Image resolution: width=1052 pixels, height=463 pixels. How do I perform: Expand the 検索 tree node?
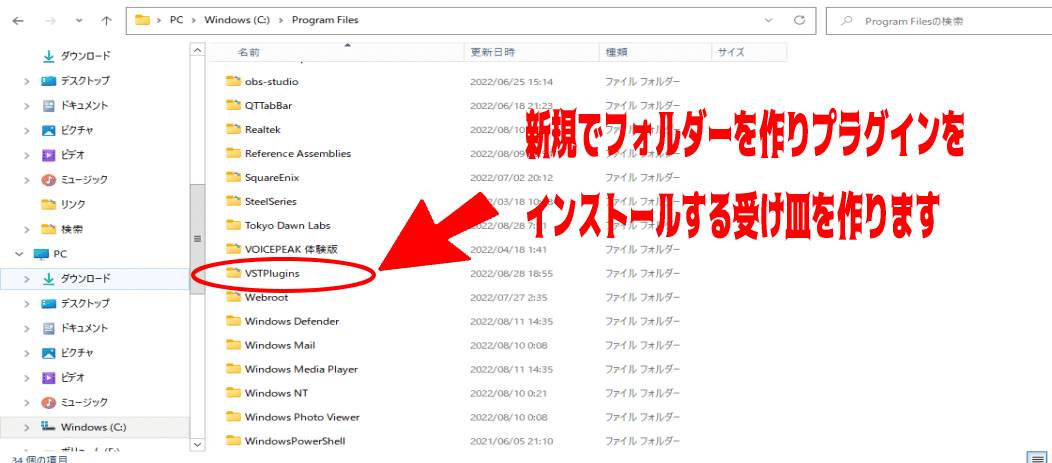tap(27, 229)
